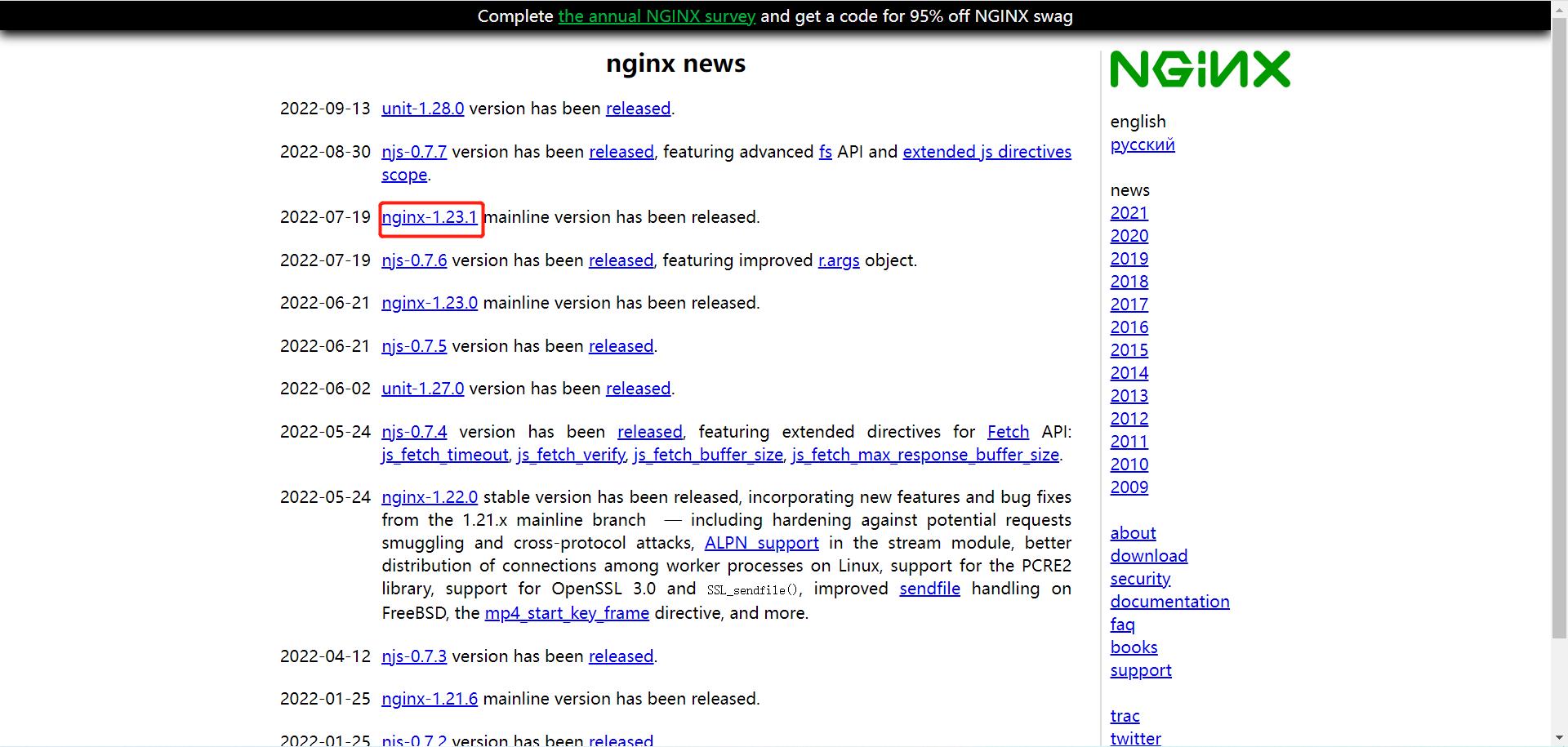Open the released link for unit-1.27.0

pos(638,389)
